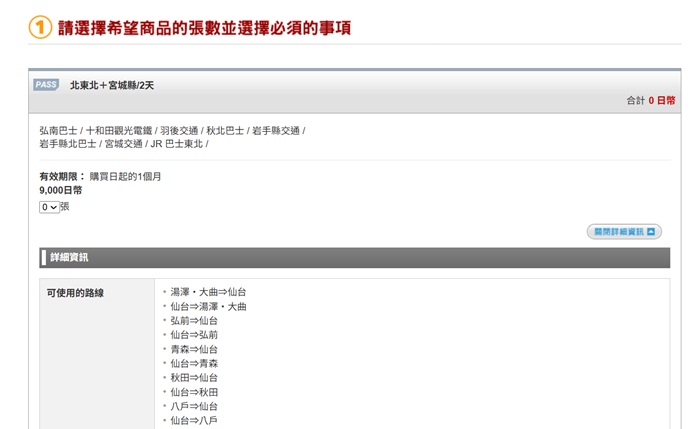This screenshot has width=700, height=429.
Task: Click the 青森⇒仙台 route entry
Action: (x=194, y=349)
